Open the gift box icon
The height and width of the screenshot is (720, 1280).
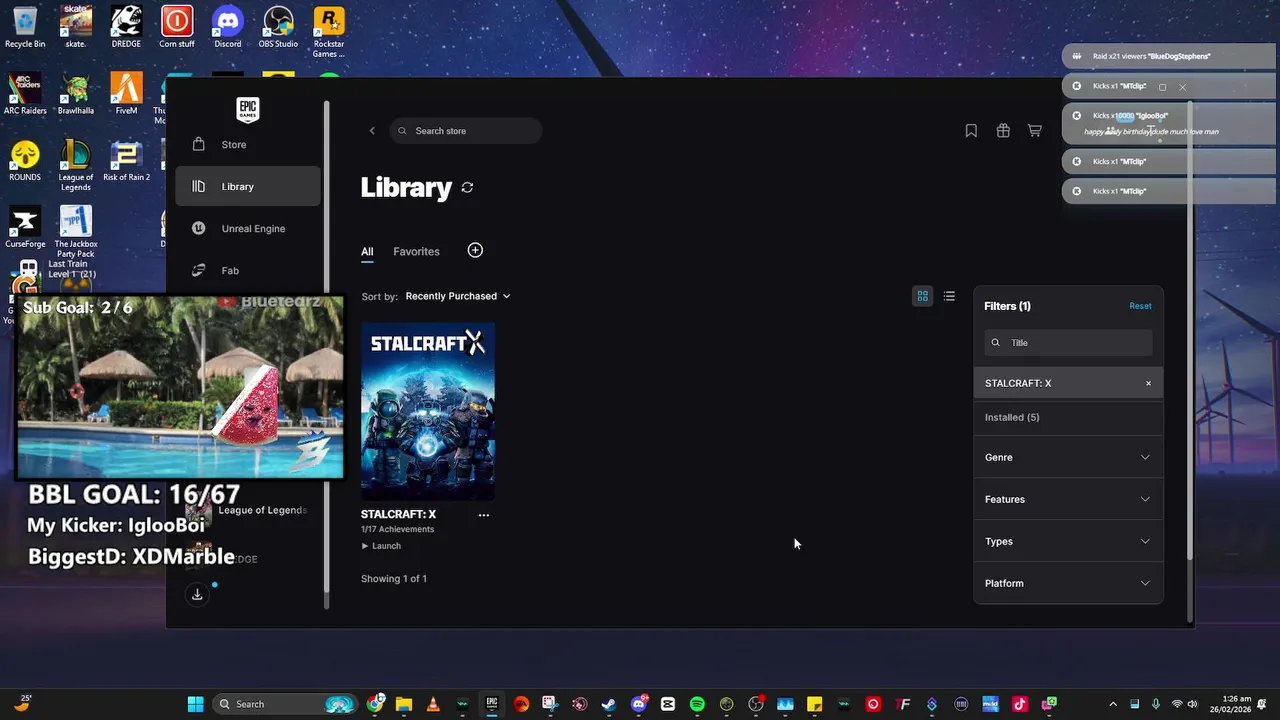tap(1003, 131)
